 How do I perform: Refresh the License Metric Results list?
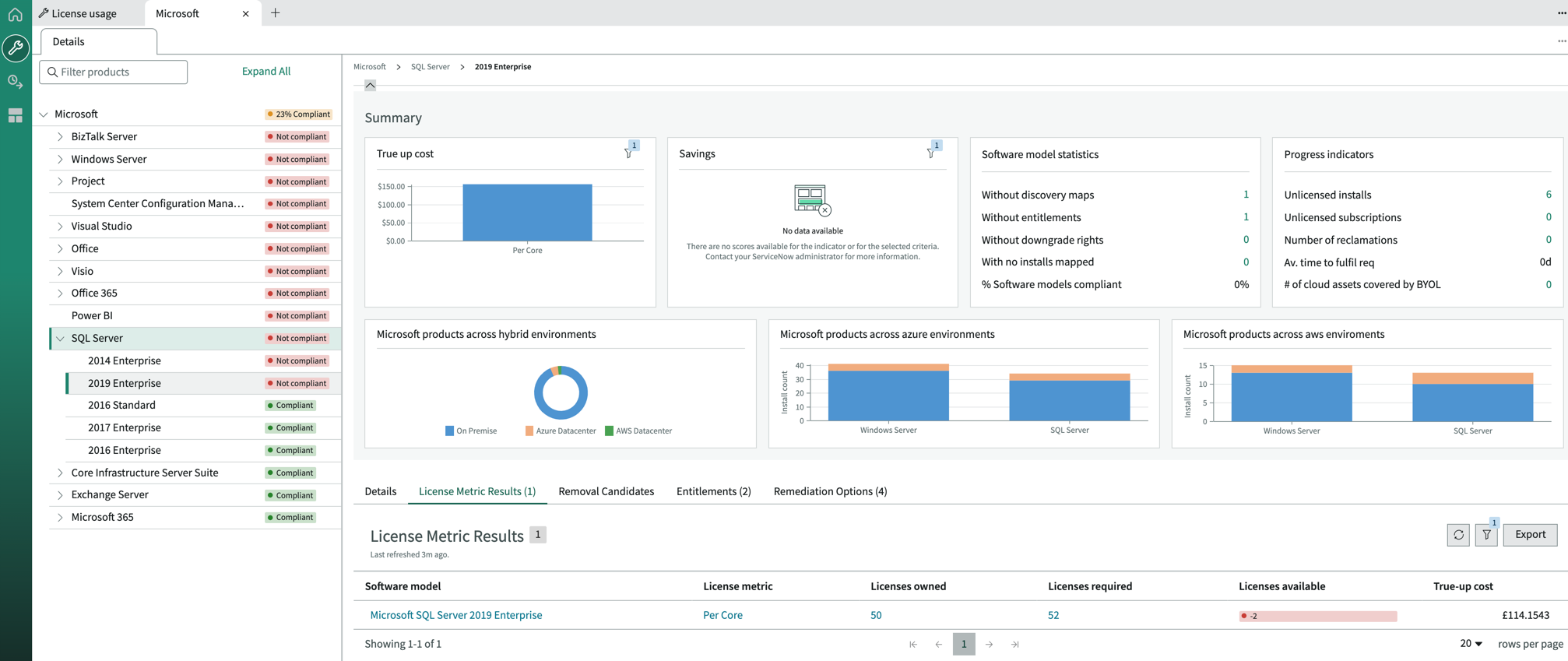pos(1458,535)
